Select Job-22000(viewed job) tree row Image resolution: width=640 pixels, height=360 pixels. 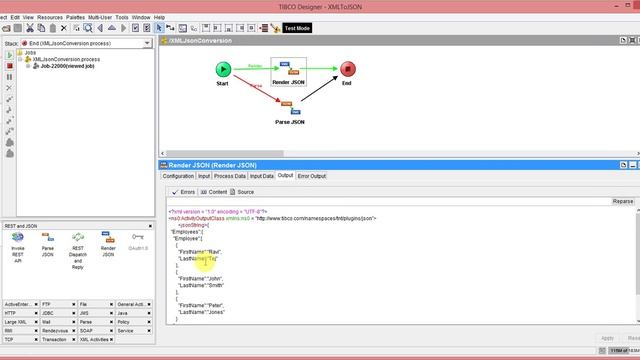point(67,66)
